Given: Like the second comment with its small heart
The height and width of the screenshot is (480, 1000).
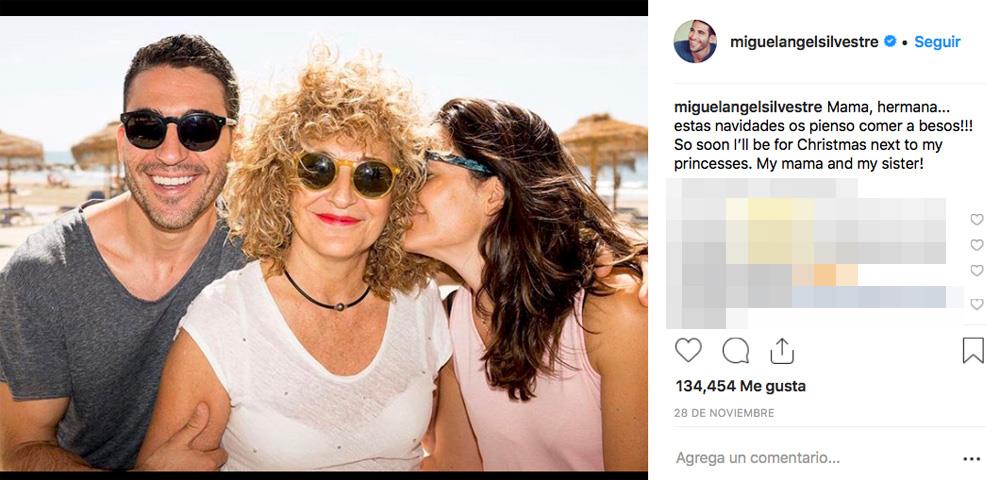Looking at the screenshot, I should [x=977, y=245].
